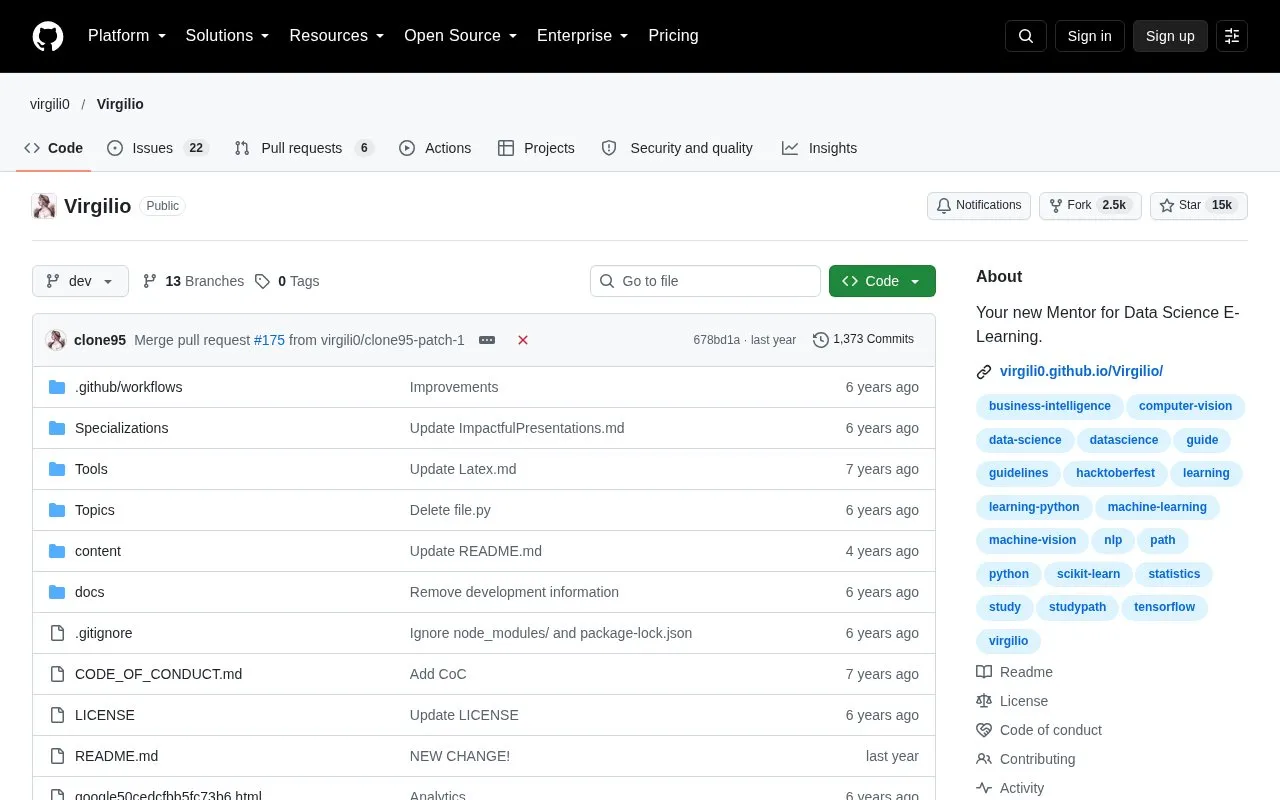Open the 0 Tags link
This screenshot has width=1280, height=800.
tap(287, 281)
